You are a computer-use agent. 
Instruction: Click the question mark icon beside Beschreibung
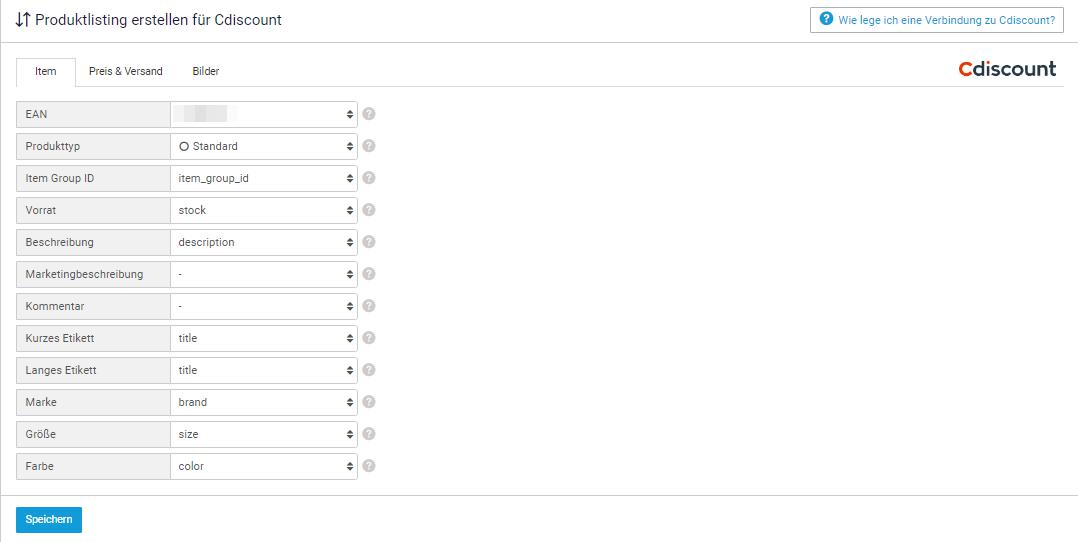coord(368,242)
